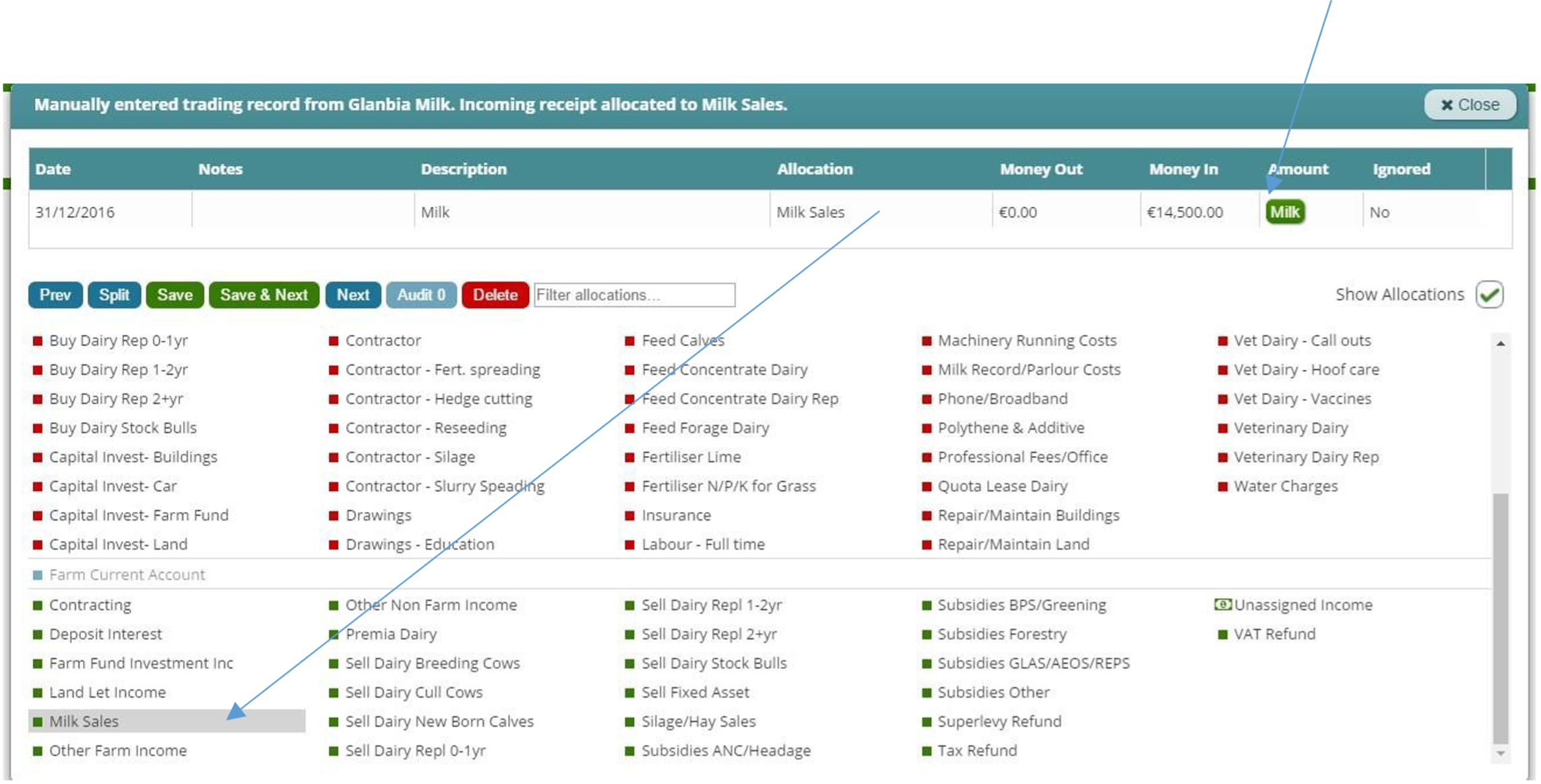
Task: Click the Split button
Action: click(x=114, y=295)
